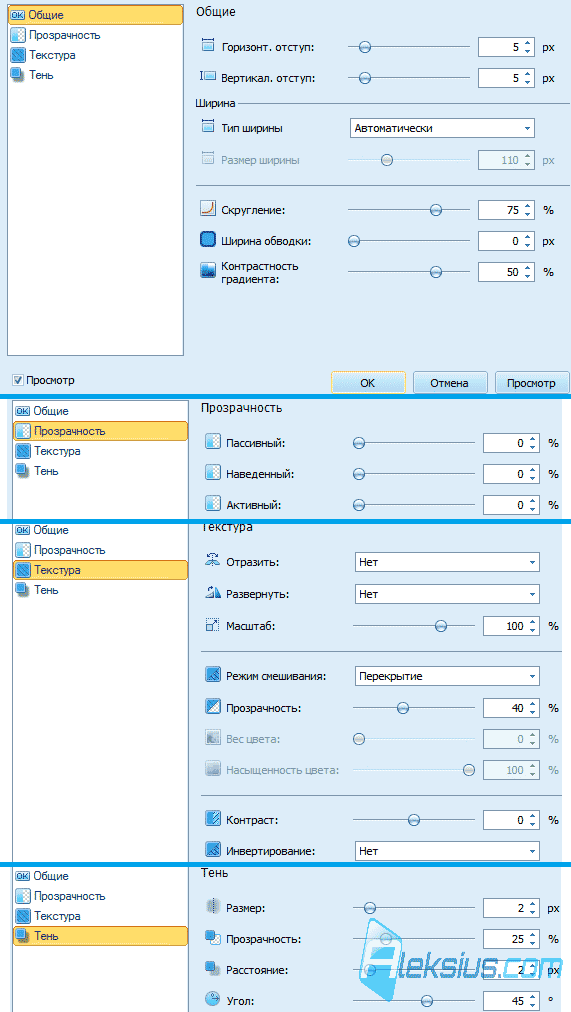The height and width of the screenshot is (1012, 571).
Task: Click the Инвертирование icon
Action: click(x=212, y=850)
